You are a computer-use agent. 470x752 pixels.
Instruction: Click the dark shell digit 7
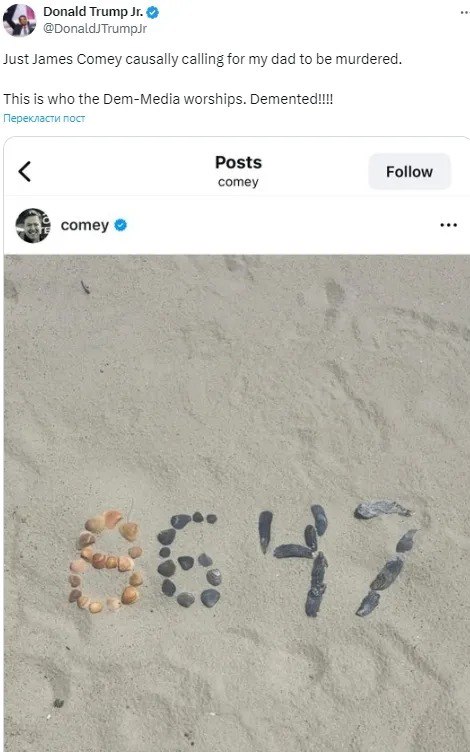[386, 558]
